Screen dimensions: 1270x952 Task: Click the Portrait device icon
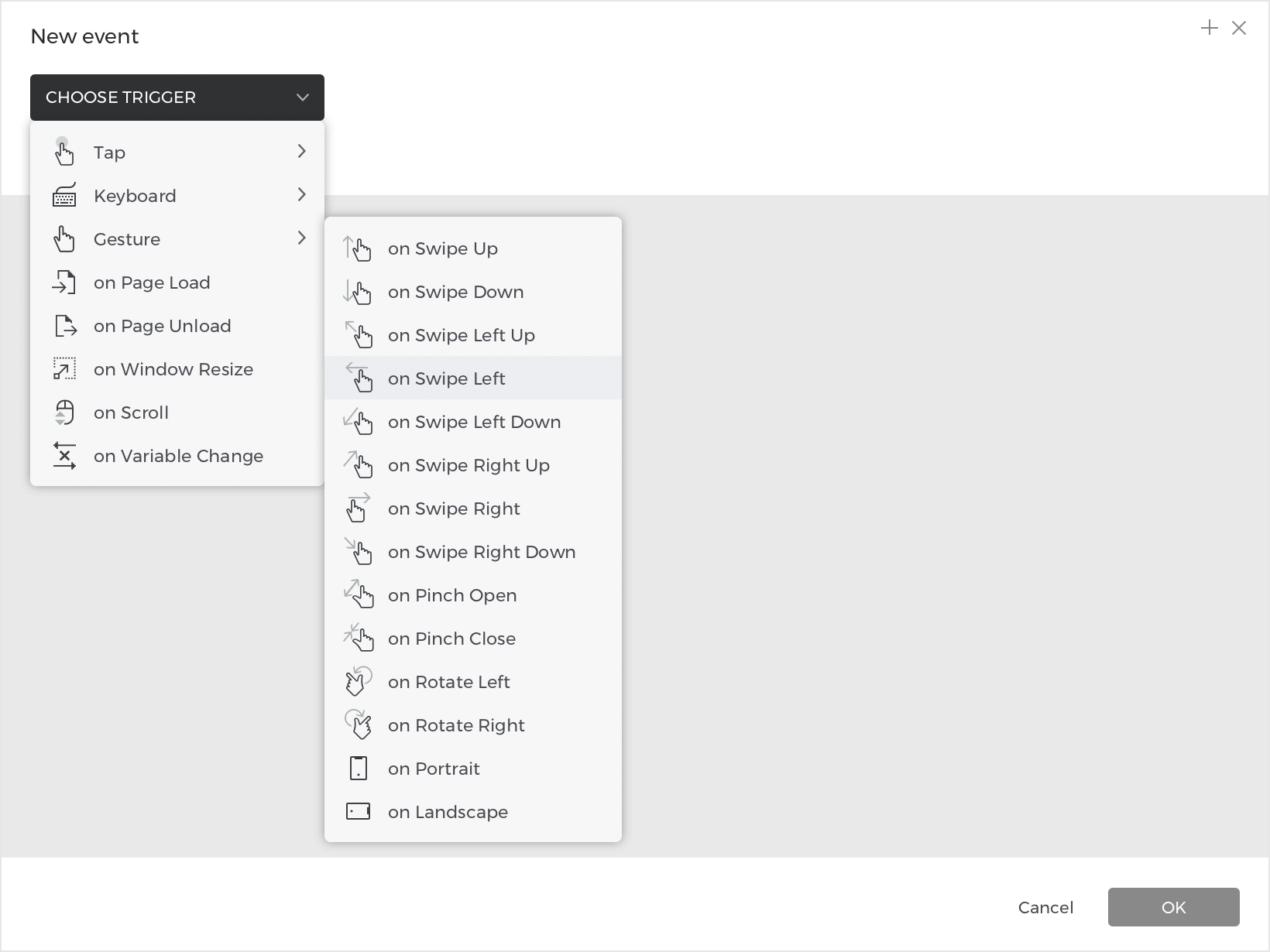pos(359,769)
